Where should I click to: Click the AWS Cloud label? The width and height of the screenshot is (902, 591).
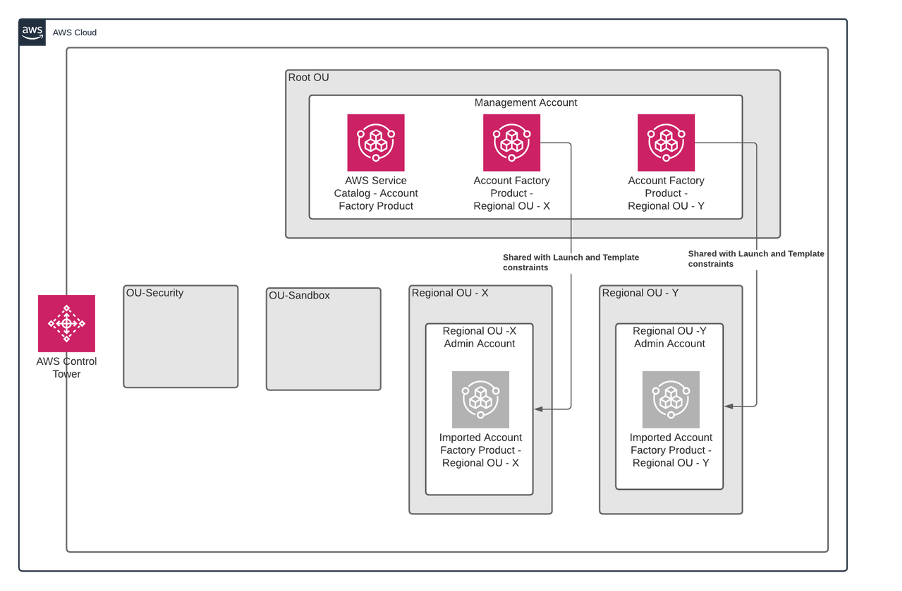75,32
